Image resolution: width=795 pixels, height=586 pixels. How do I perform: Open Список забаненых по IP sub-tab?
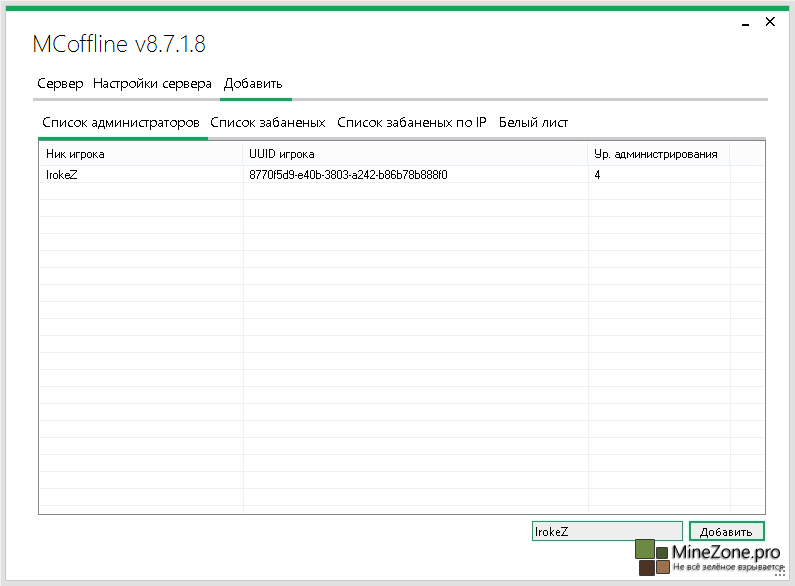pos(411,123)
